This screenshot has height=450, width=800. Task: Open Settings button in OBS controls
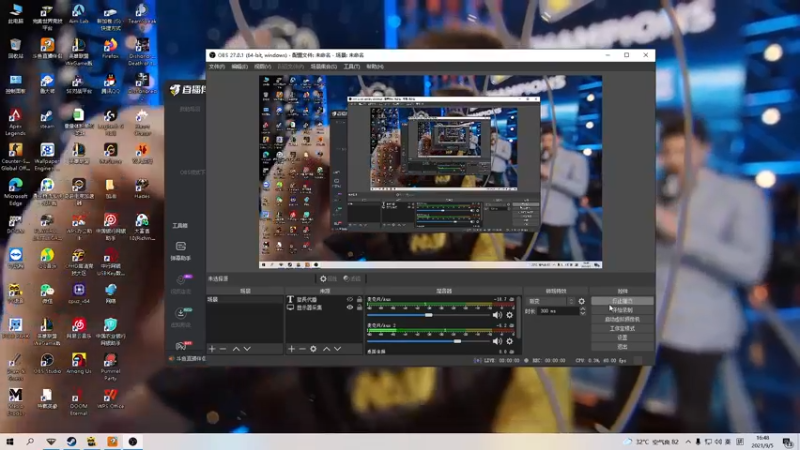(x=622, y=338)
